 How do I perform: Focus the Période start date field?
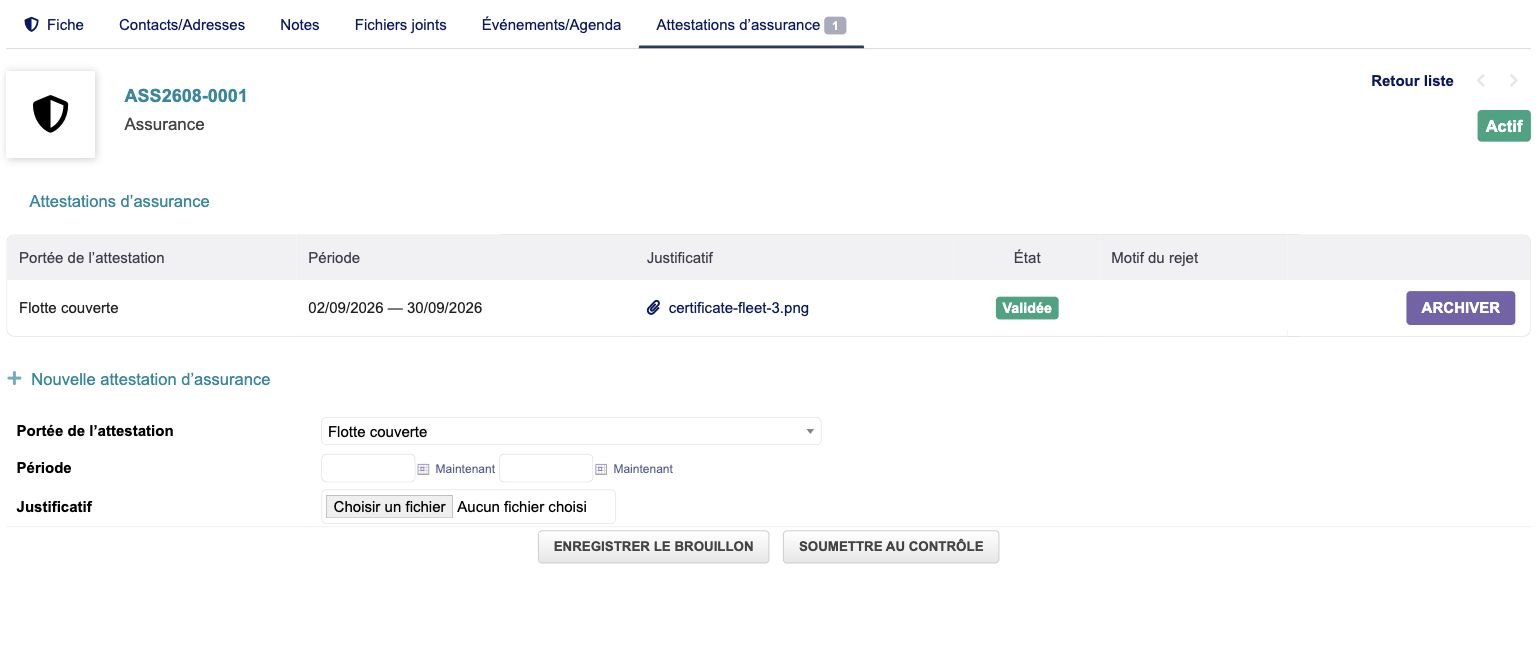pos(368,468)
